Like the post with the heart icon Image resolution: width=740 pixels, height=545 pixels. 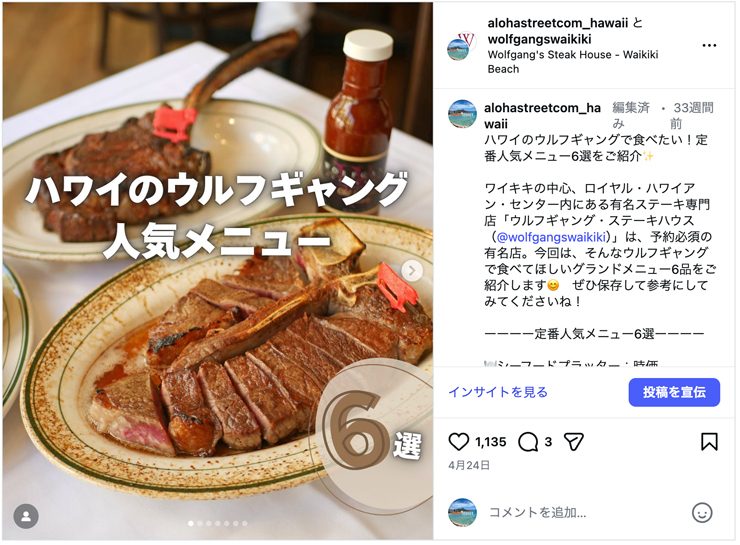tap(458, 442)
